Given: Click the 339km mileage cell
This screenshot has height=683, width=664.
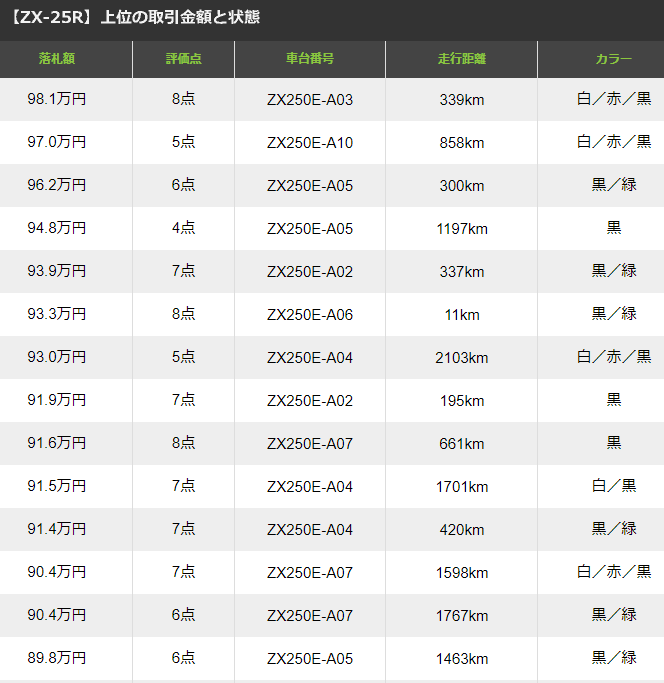Looking at the screenshot, I should (x=461, y=99).
